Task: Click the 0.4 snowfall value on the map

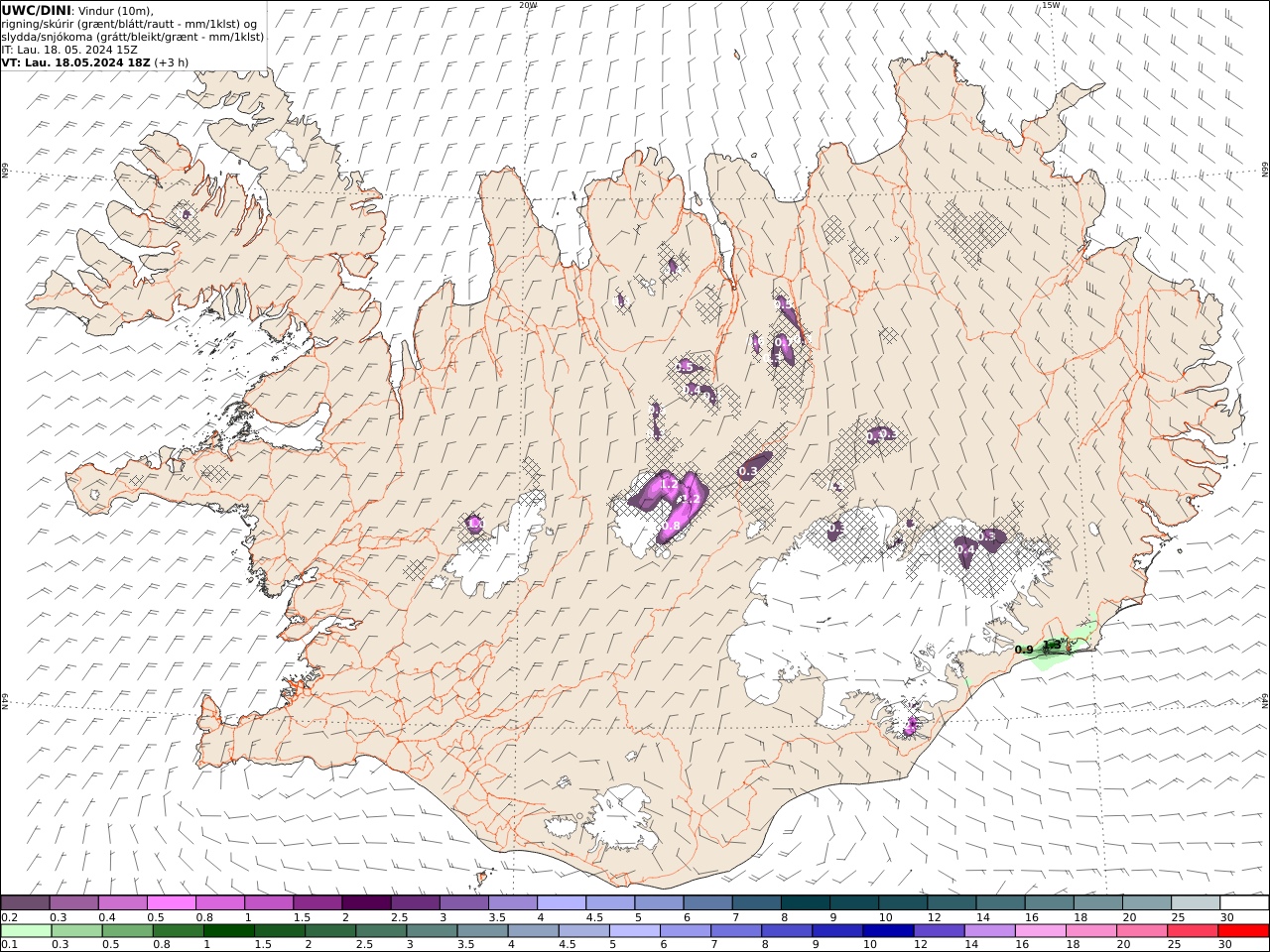Action: coord(965,548)
